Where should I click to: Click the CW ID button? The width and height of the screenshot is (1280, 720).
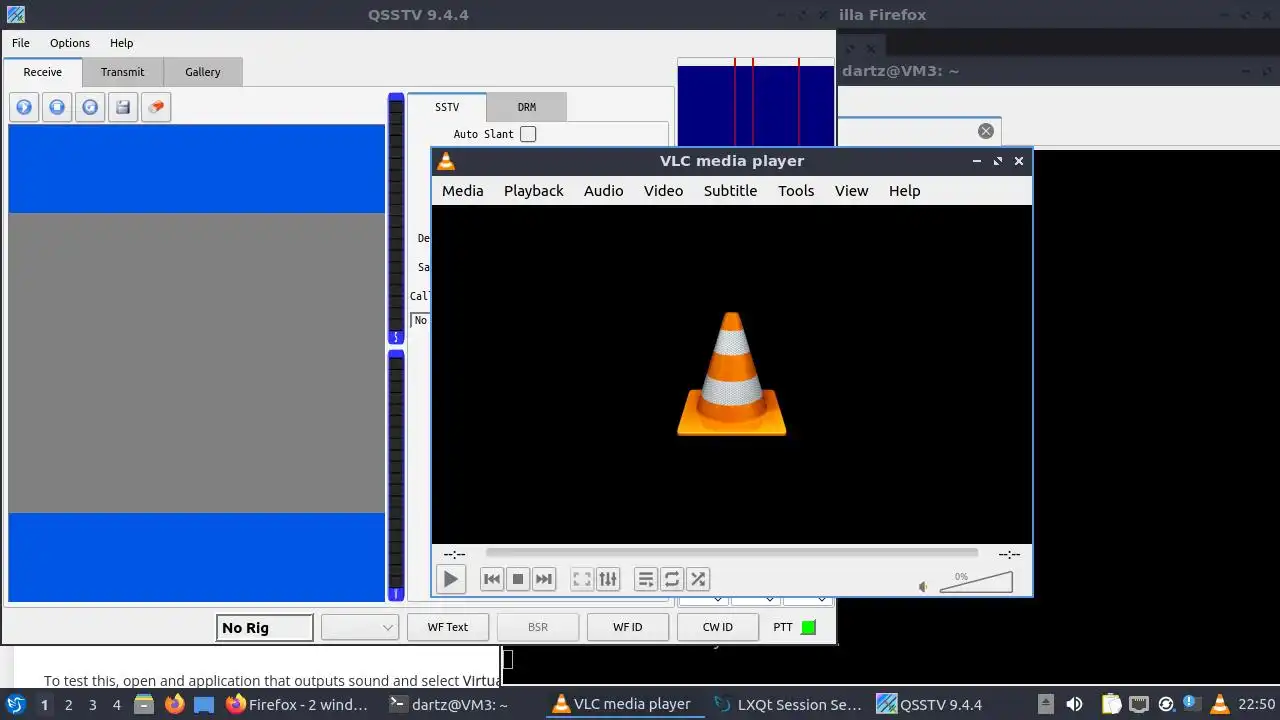(718, 627)
